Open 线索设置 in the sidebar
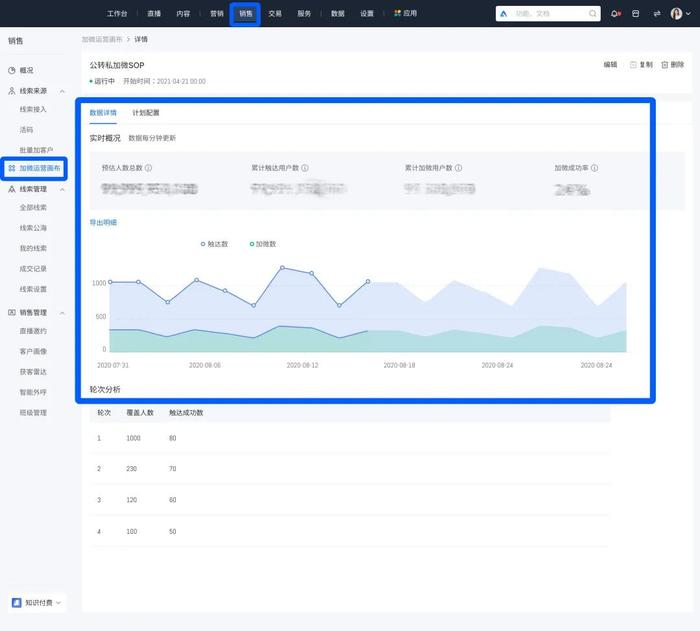 click(x=33, y=289)
